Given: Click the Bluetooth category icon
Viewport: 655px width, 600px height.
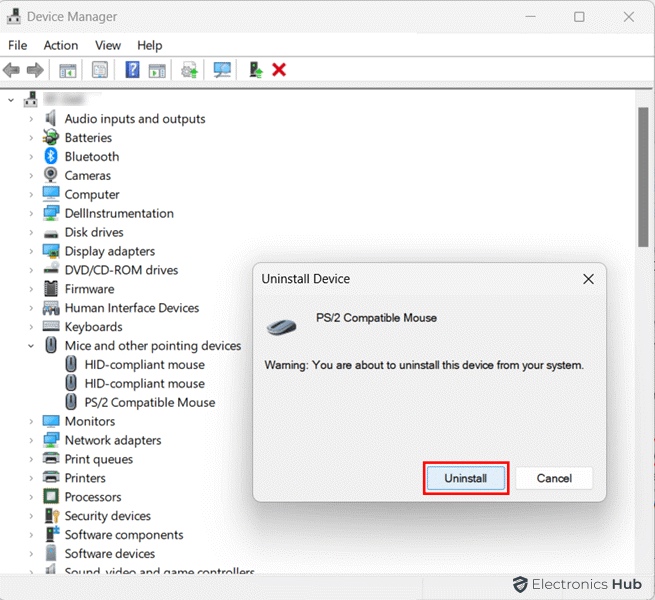Looking at the screenshot, I should pyautogui.click(x=51, y=156).
